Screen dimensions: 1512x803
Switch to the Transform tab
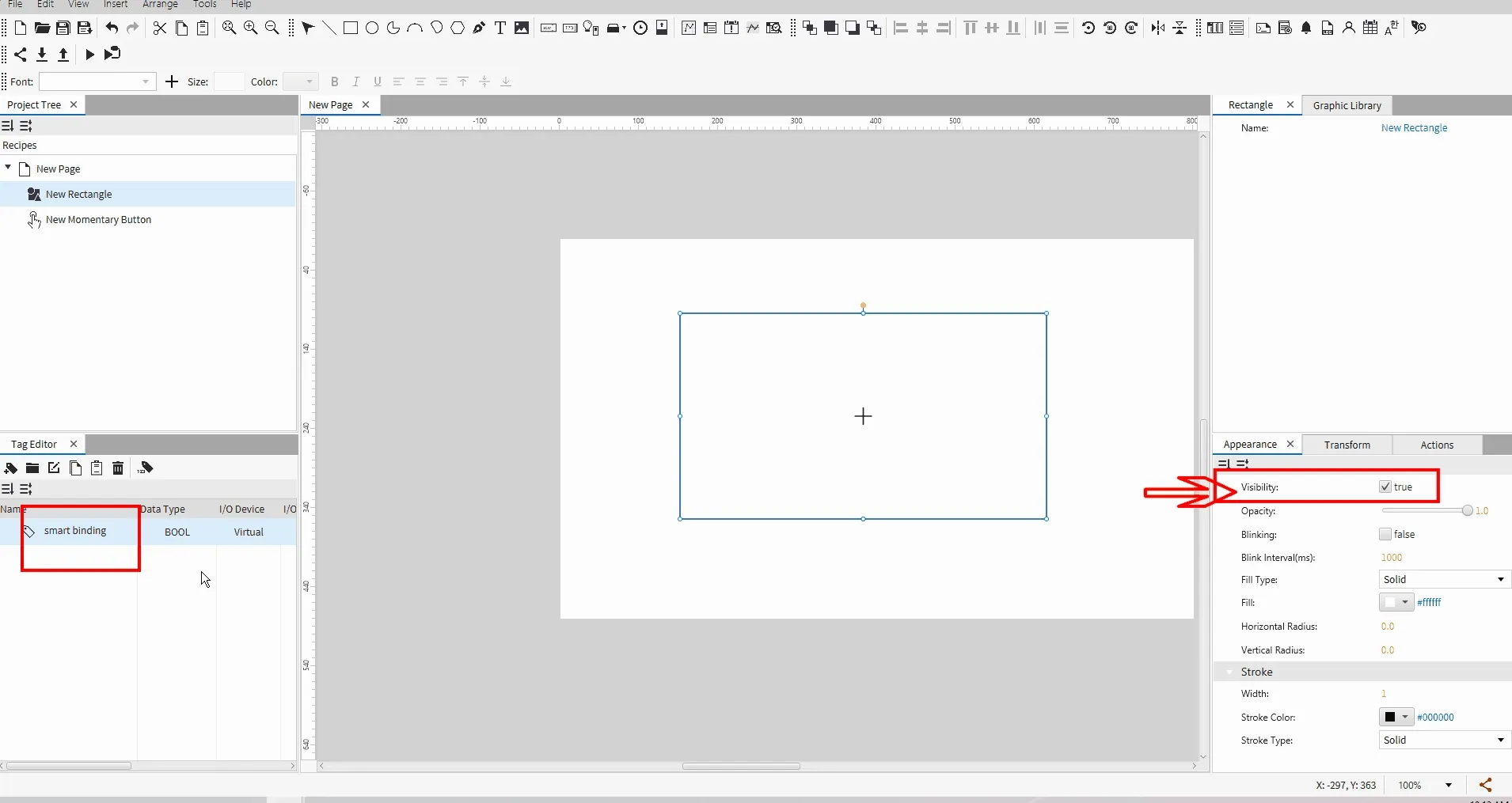1347,445
